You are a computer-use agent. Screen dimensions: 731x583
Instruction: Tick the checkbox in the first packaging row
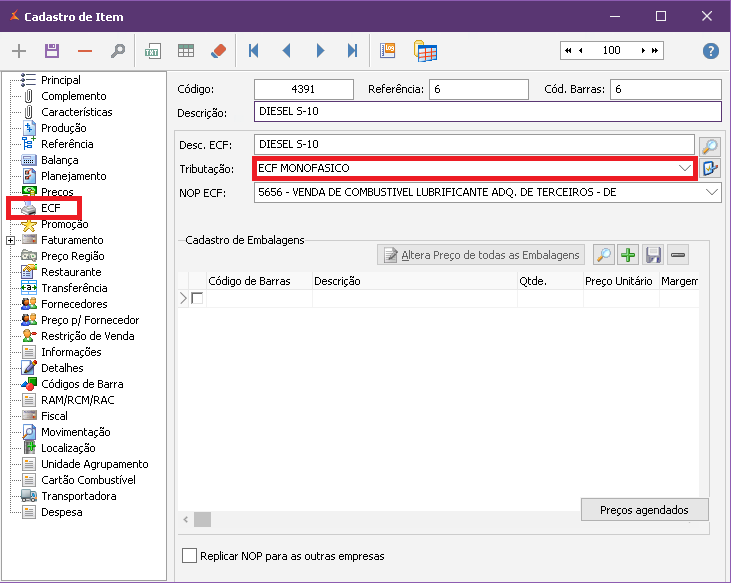pos(197,298)
